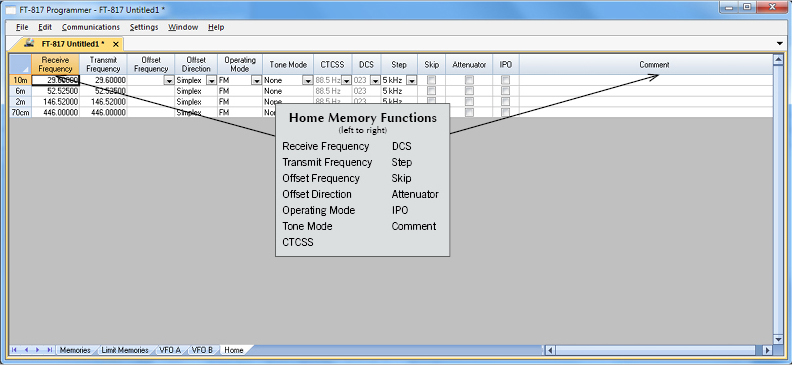Select 10m Transmit Frequency 29.60000 cell
This screenshot has width=792, height=365.
tap(104, 80)
